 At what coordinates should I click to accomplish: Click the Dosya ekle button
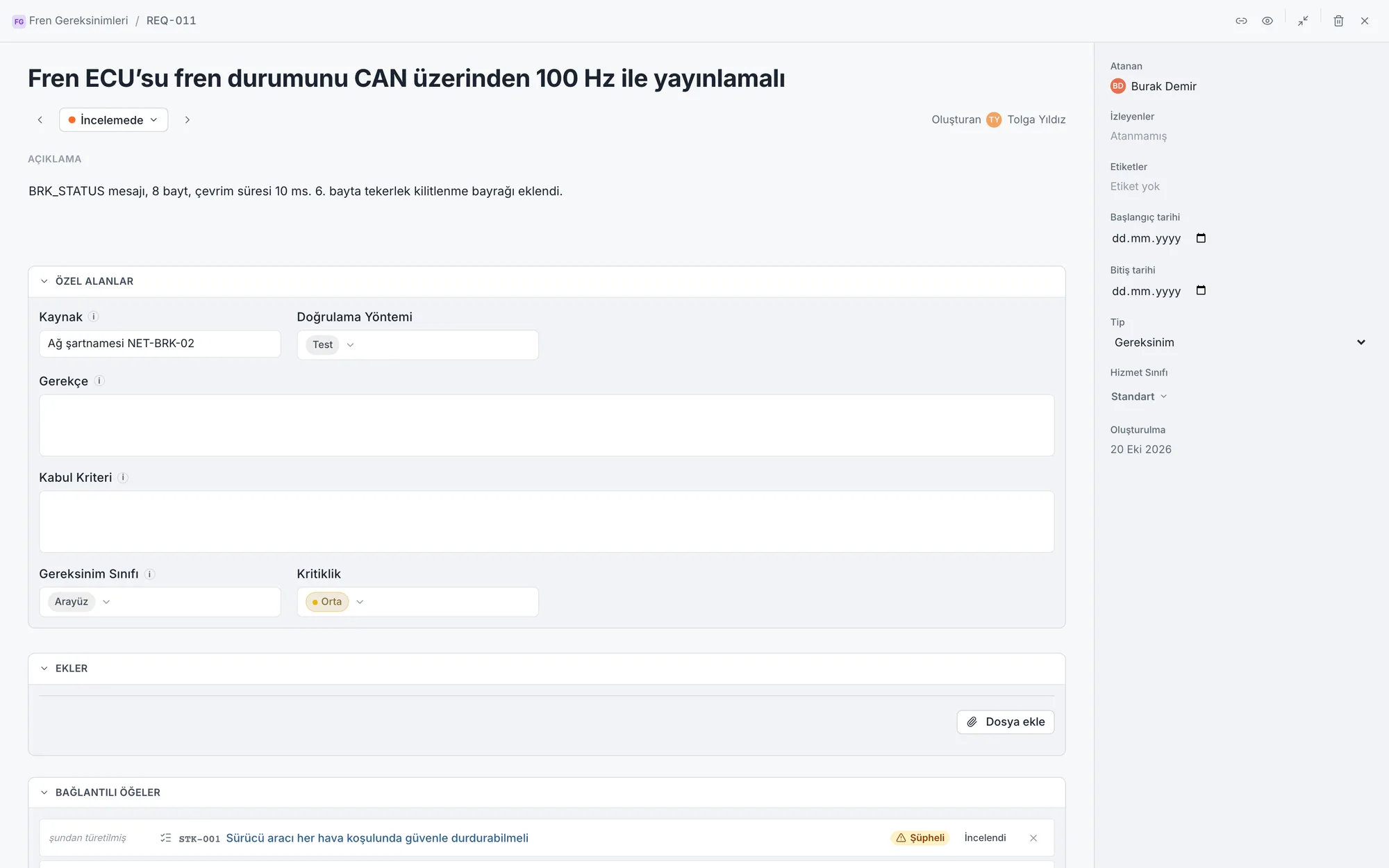pos(1005,722)
